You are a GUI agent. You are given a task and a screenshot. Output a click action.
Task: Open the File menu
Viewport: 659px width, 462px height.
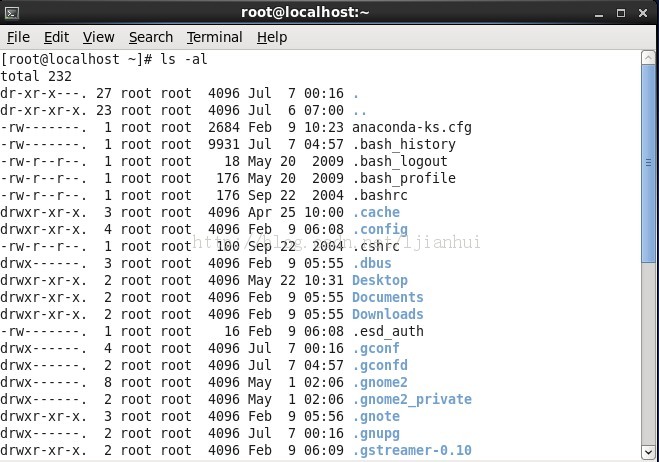18,37
